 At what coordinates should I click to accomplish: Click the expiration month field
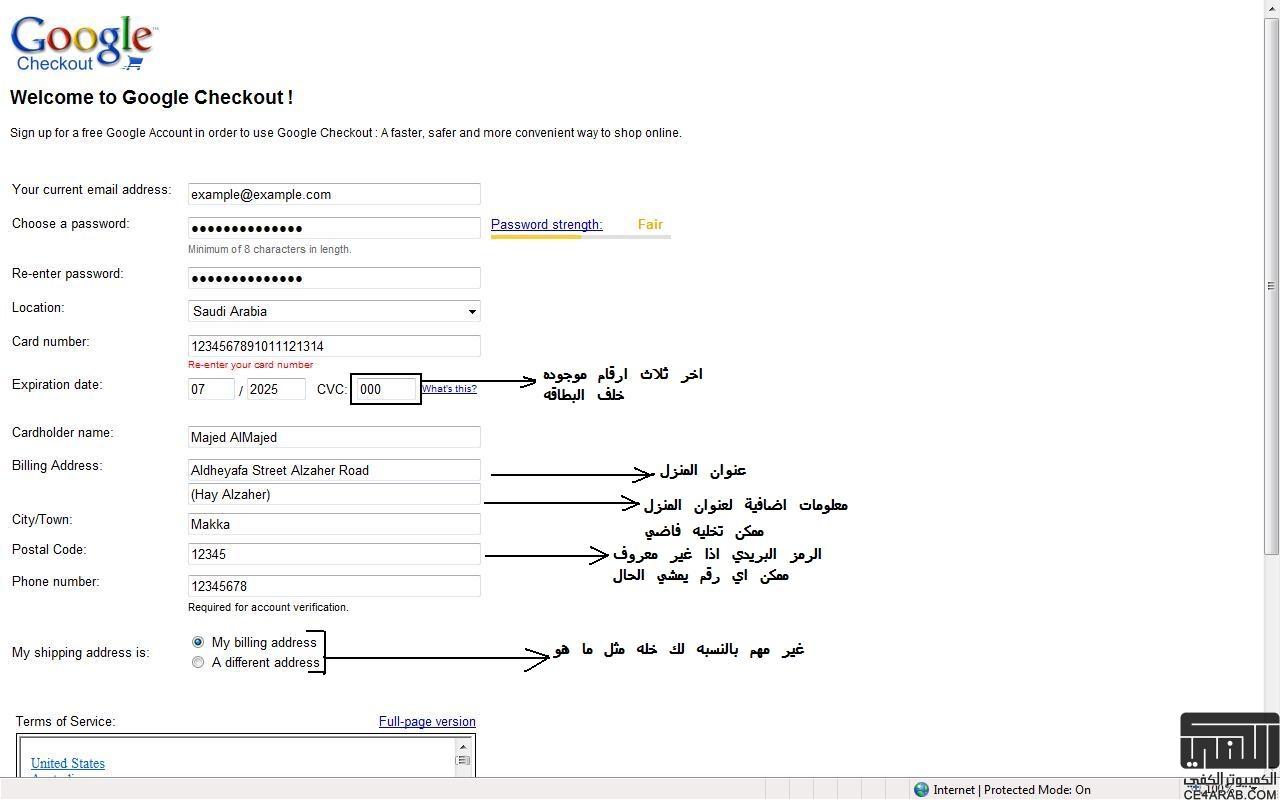(211, 389)
